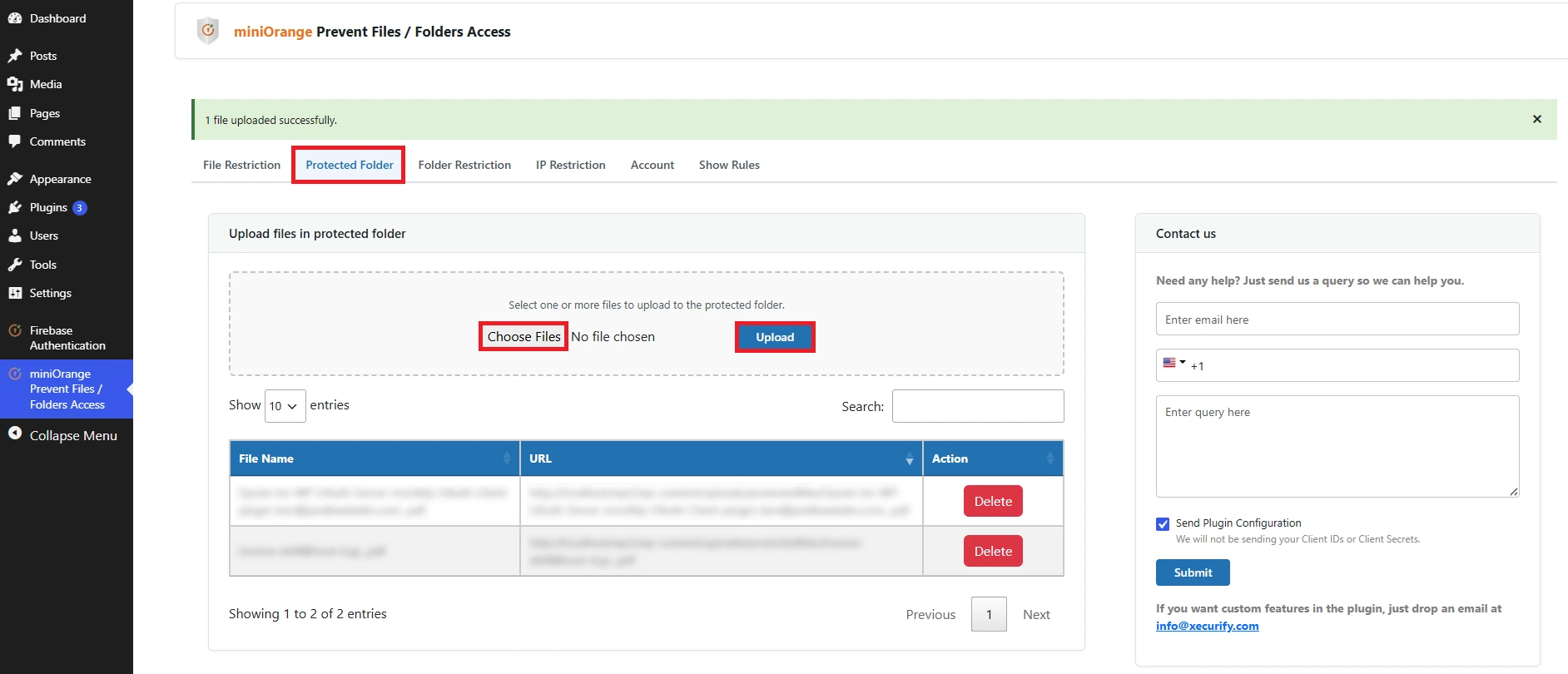Click the miniOrange Prevent Files sidebar icon
The image size is (1568, 674).
tap(15, 374)
